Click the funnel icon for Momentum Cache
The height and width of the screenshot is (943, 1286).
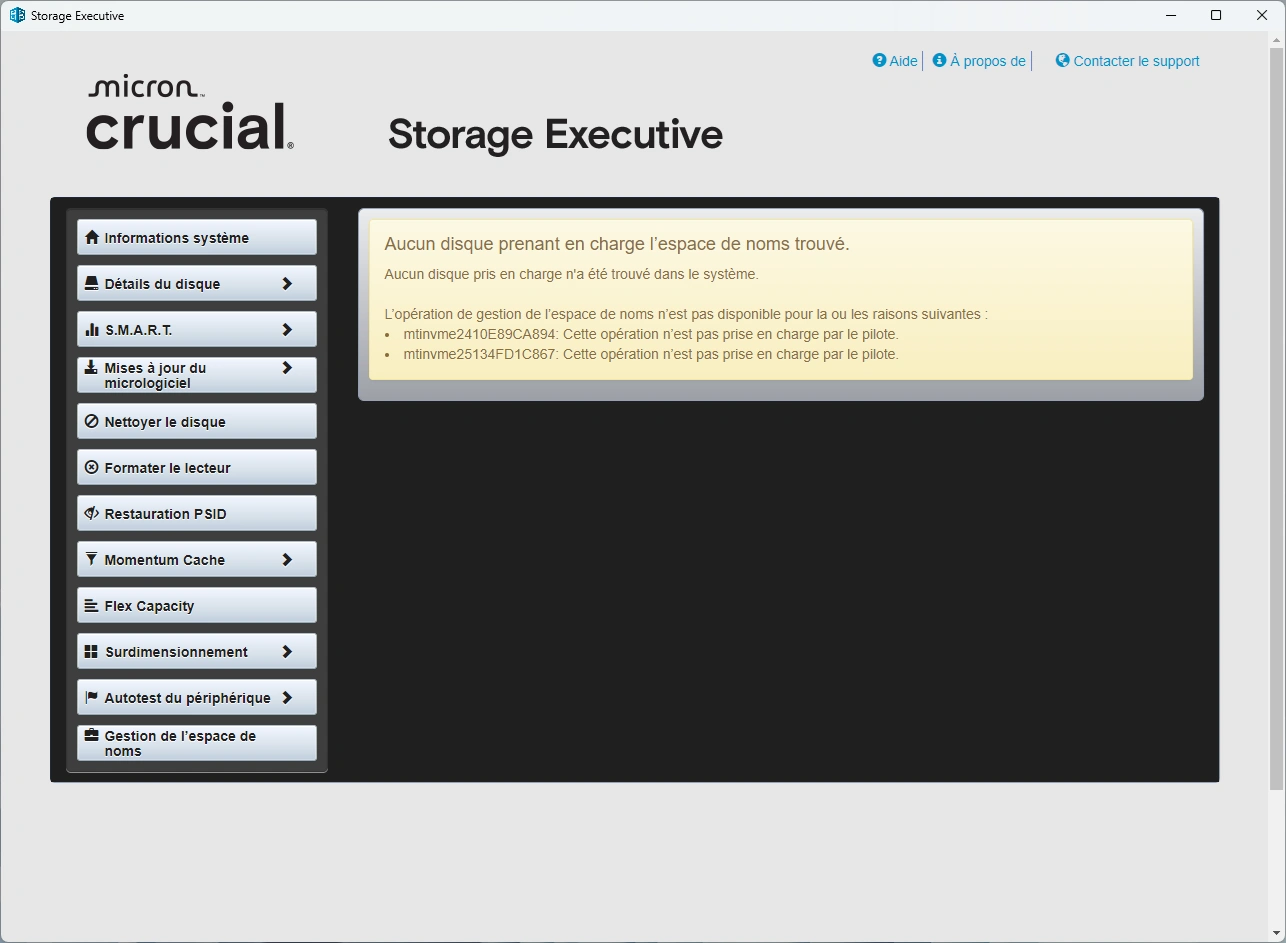pyautogui.click(x=92, y=559)
